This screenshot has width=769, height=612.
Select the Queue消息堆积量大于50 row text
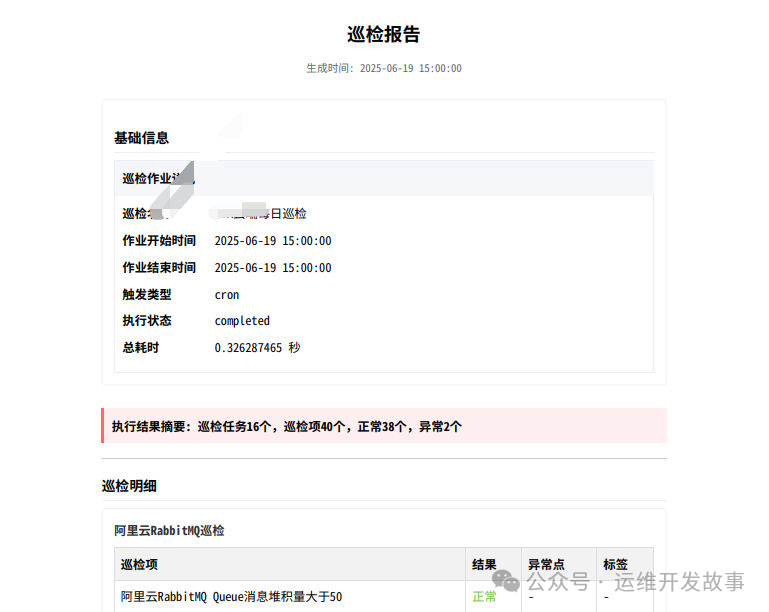pyautogui.click(x=231, y=597)
